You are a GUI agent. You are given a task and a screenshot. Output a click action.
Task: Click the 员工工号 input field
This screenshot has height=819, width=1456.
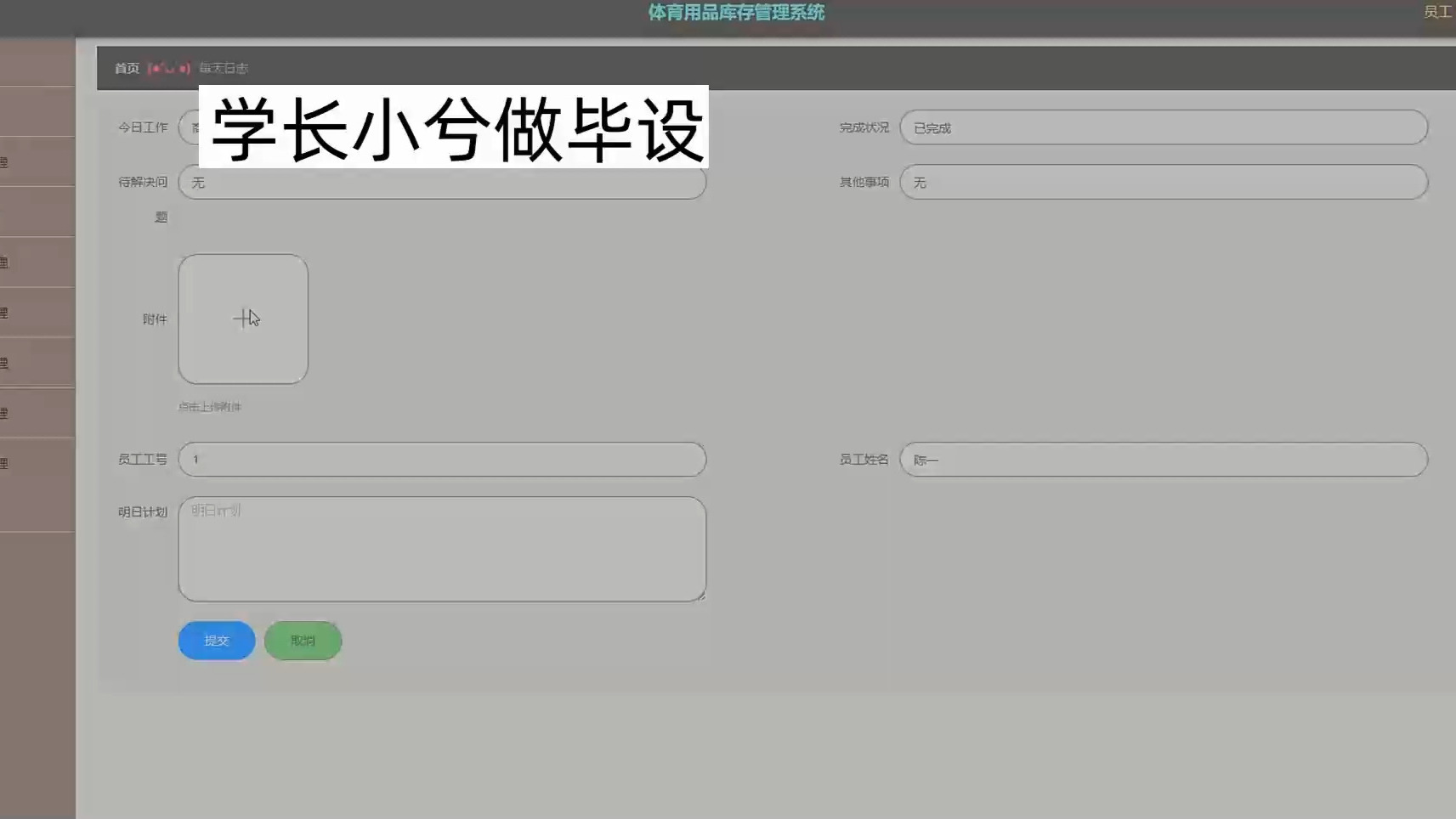442,459
